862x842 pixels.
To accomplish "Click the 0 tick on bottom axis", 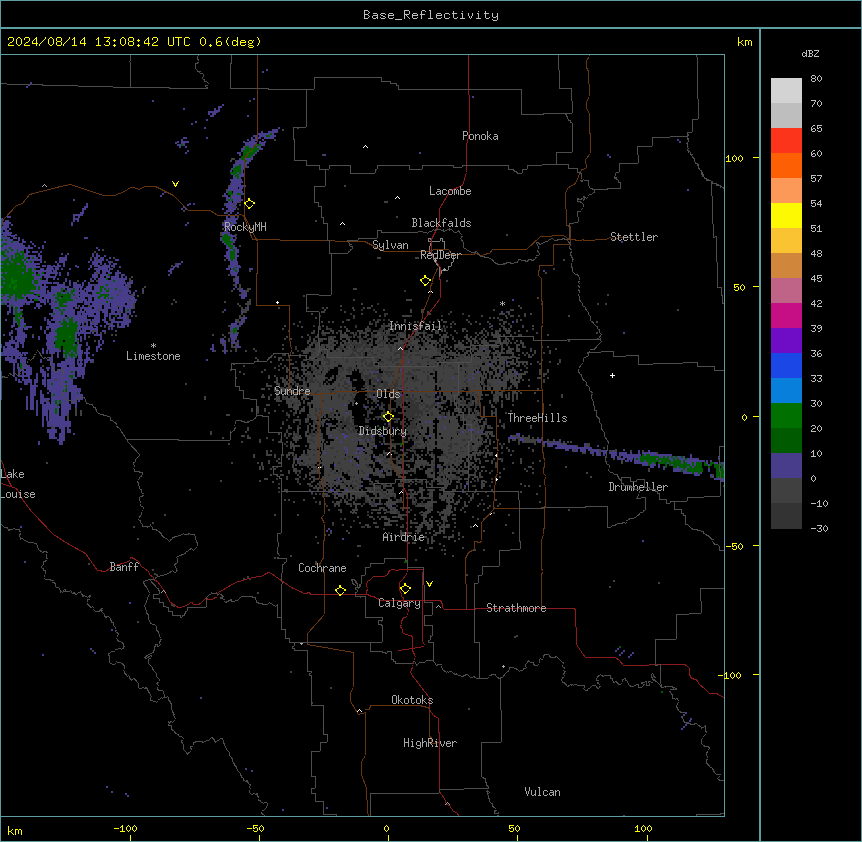I will pos(386,828).
